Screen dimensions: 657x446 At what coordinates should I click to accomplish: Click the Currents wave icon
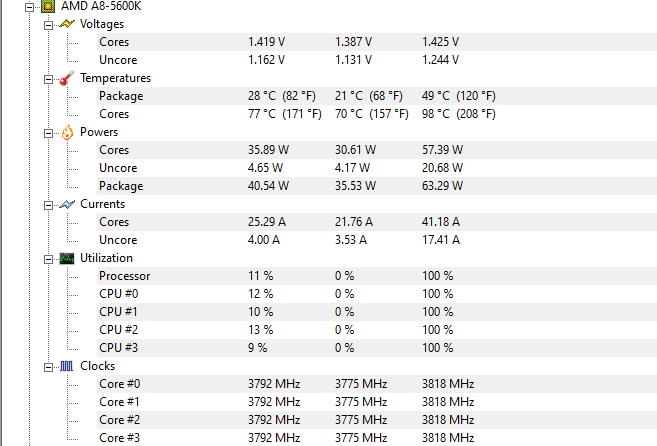tap(67, 204)
